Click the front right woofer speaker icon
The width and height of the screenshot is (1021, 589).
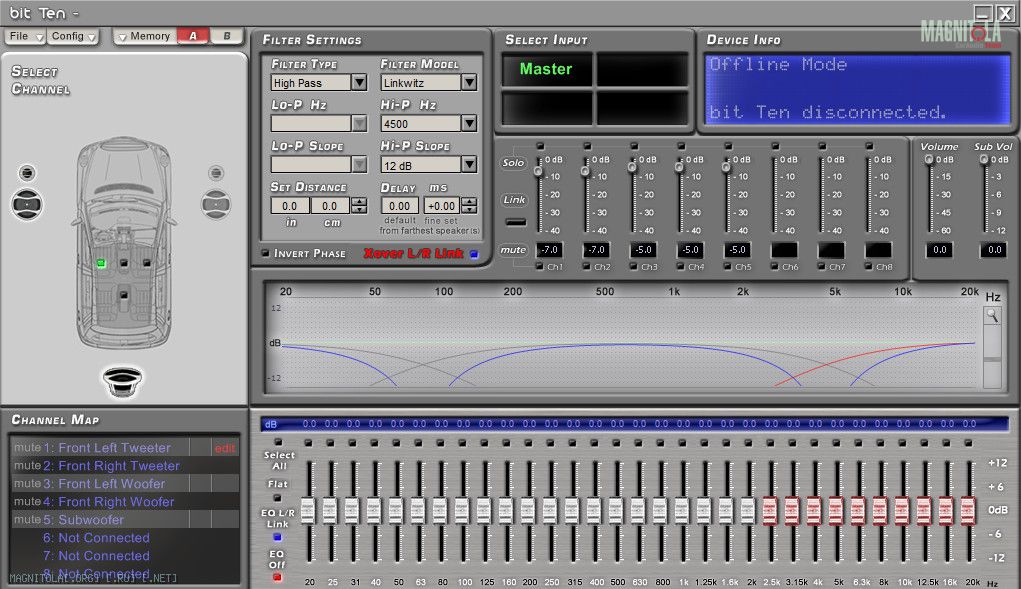click(x=216, y=204)
